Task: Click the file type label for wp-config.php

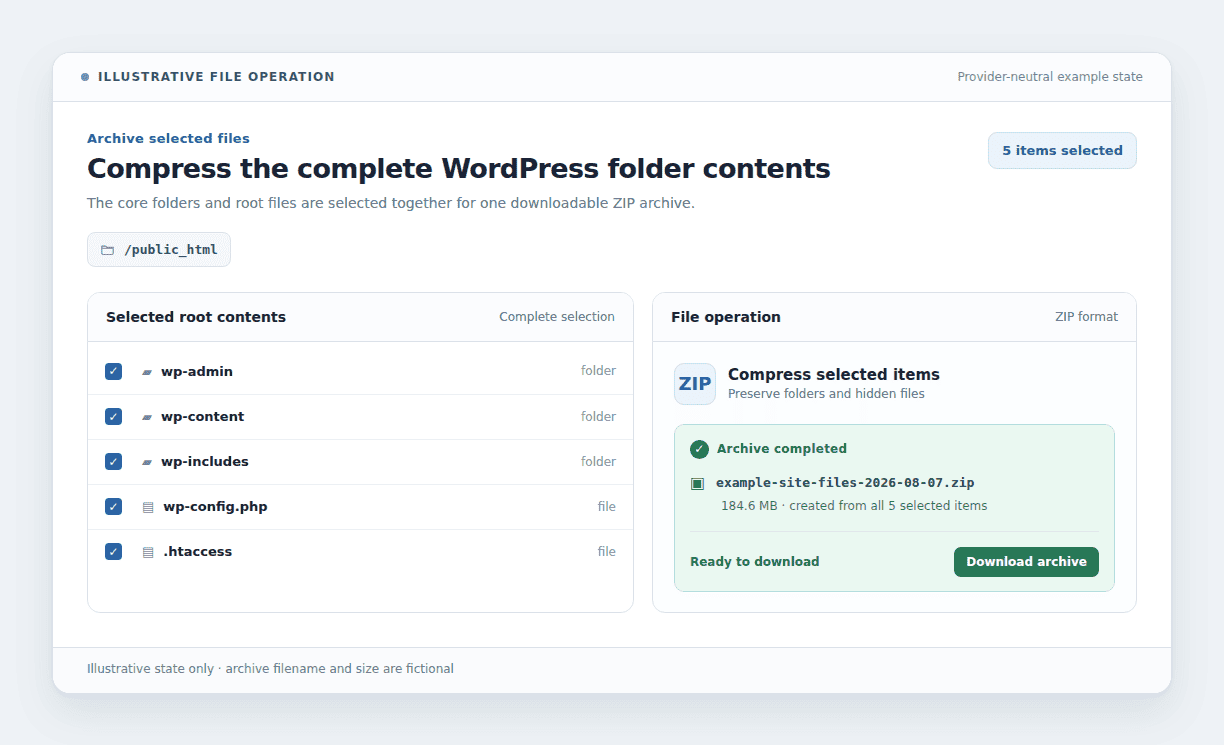Action: click(607, 506)
